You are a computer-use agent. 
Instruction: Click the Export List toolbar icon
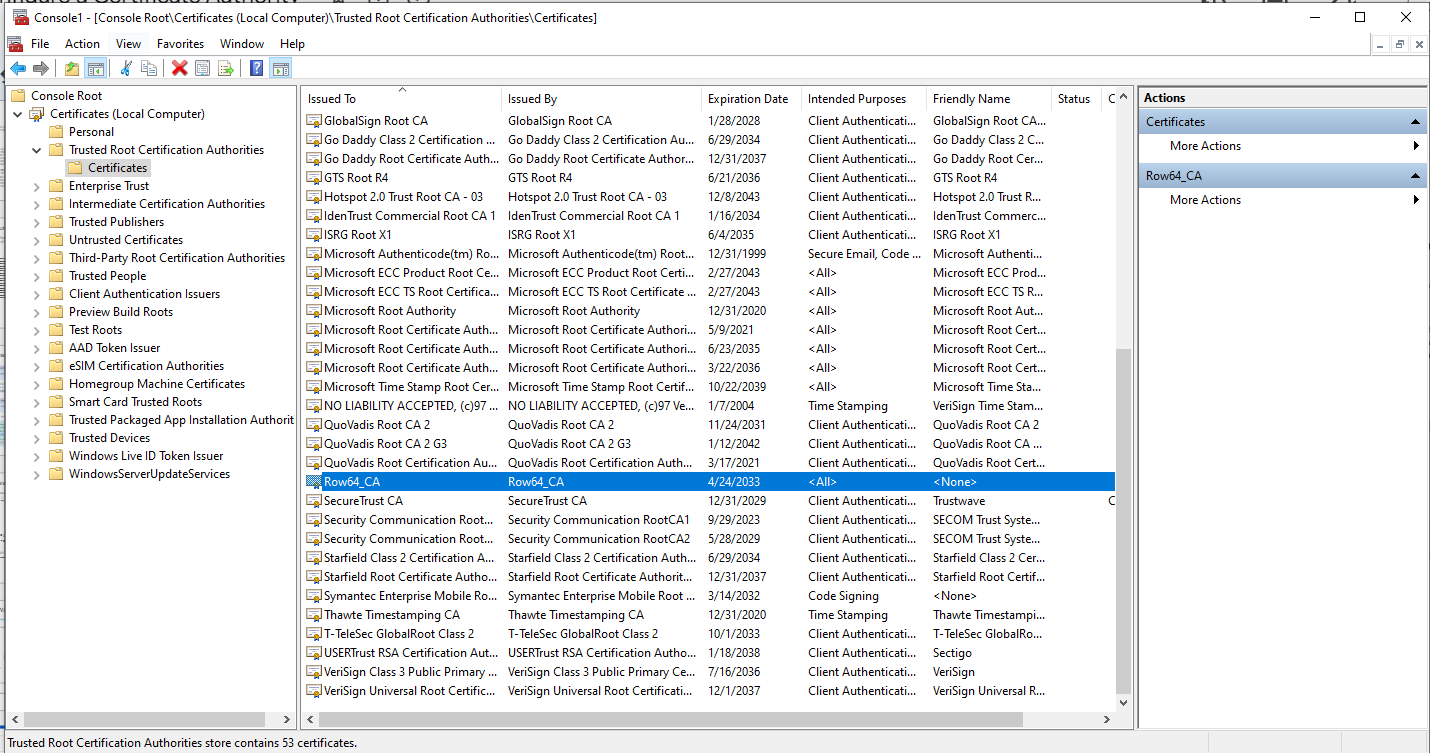(226, 68)
